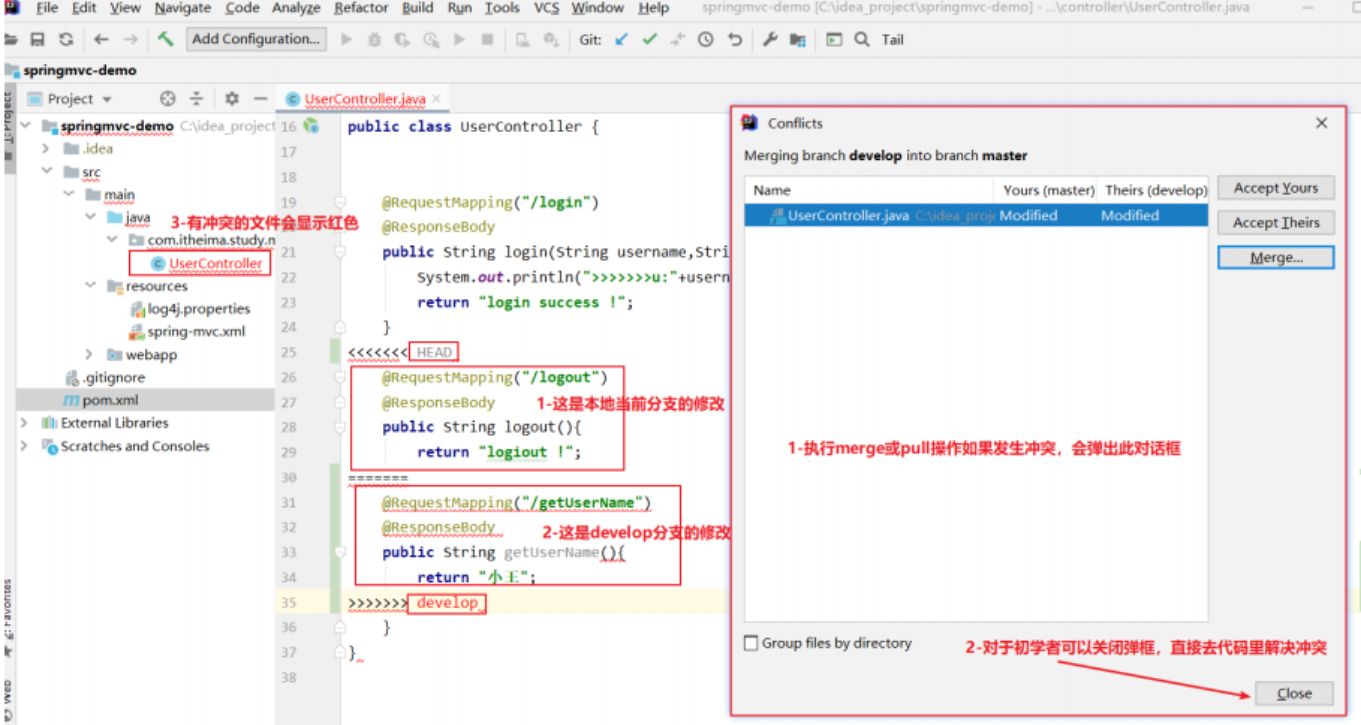
Task: Select .gitignore file in tree
Action: point(106,377)
